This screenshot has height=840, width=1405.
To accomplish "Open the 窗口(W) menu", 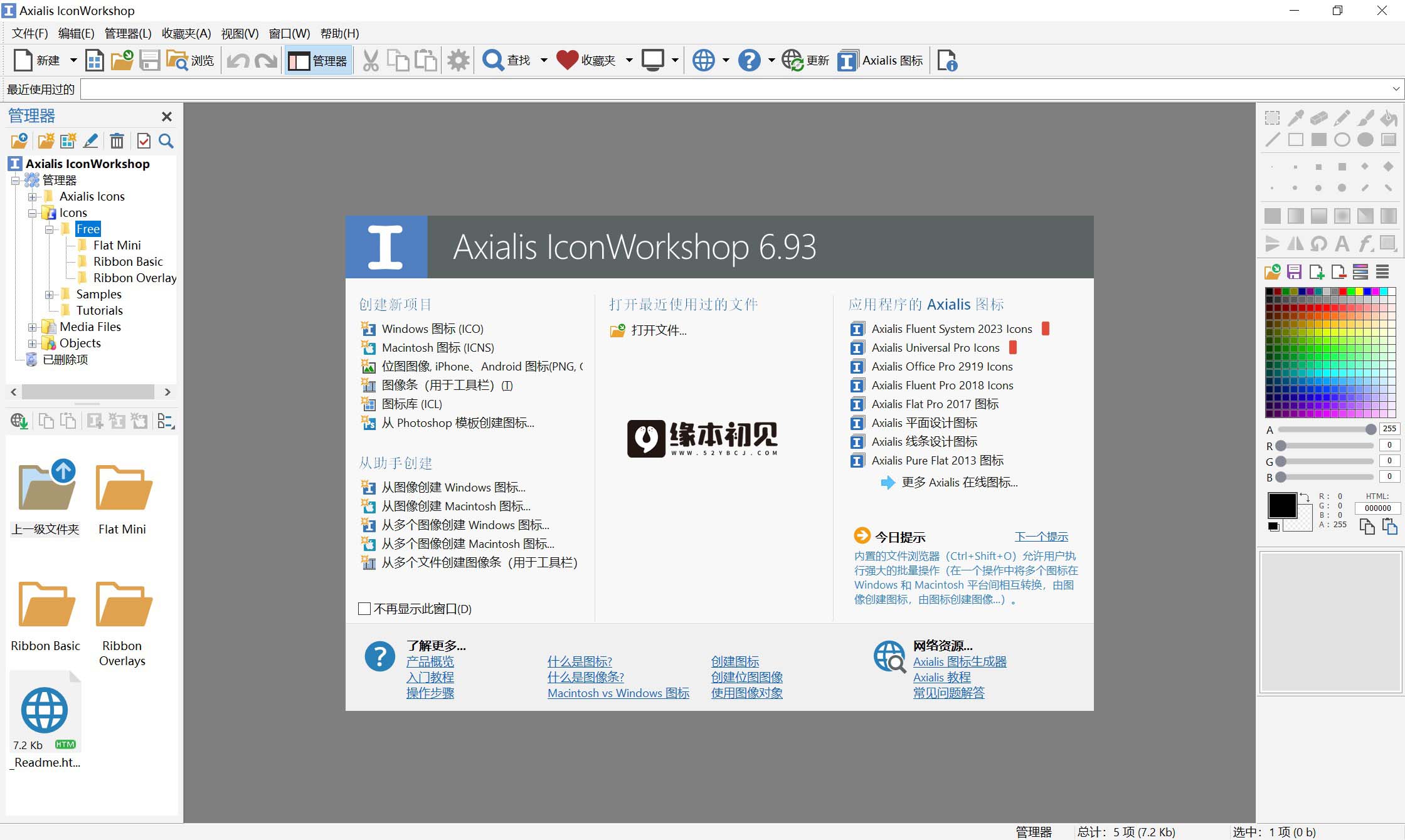I will (x=289, y=33).
